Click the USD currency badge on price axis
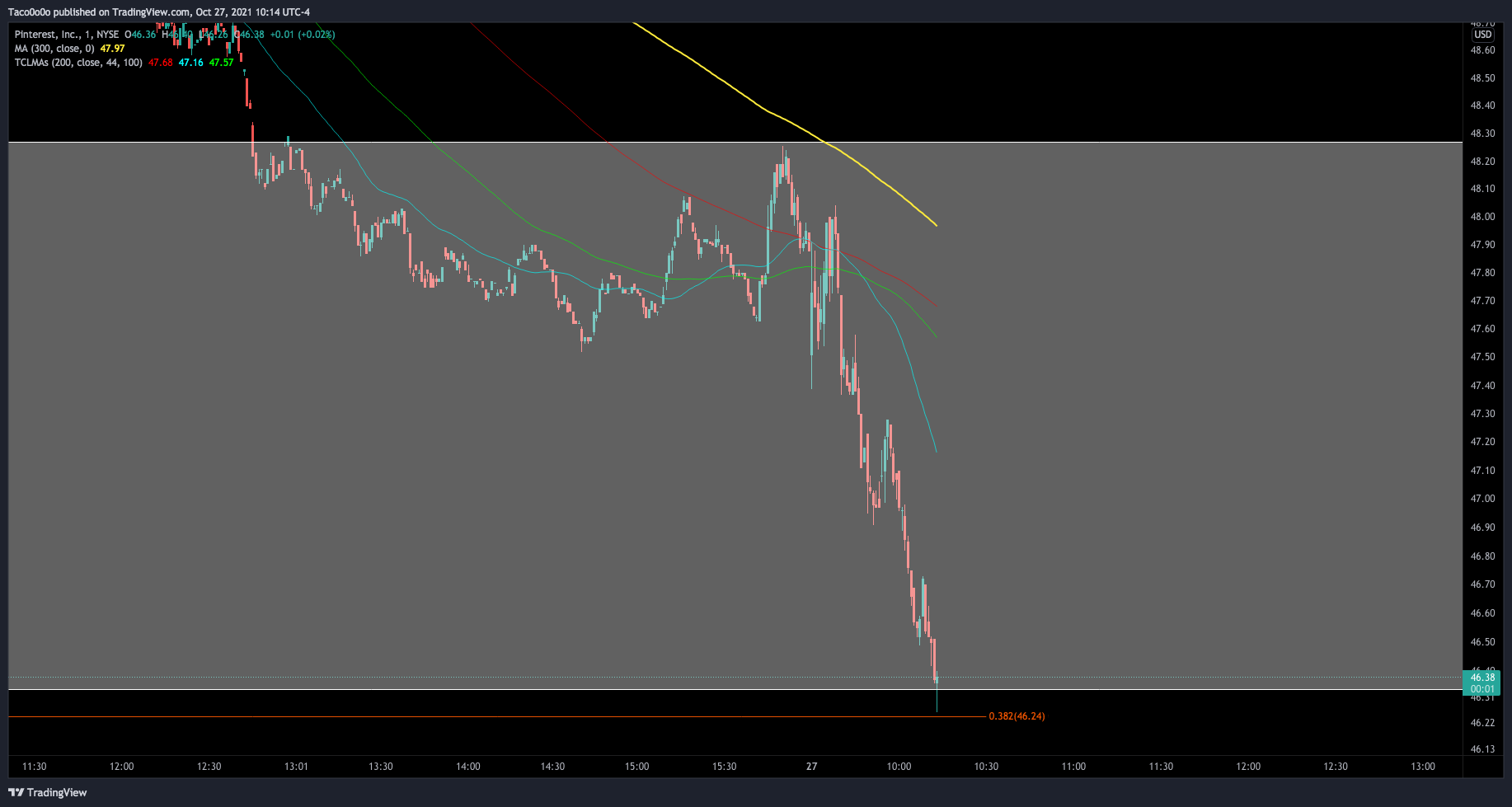 click(1482, 35)
